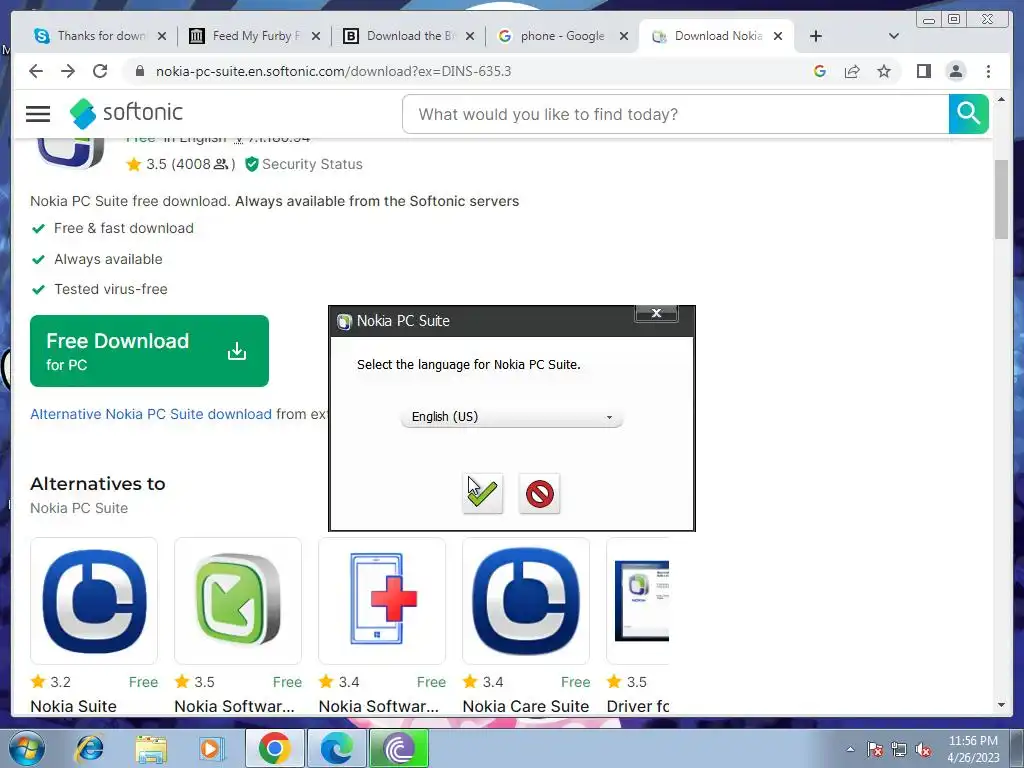
Task: Open the phone with red cross thumbnail
Action: 382,601
